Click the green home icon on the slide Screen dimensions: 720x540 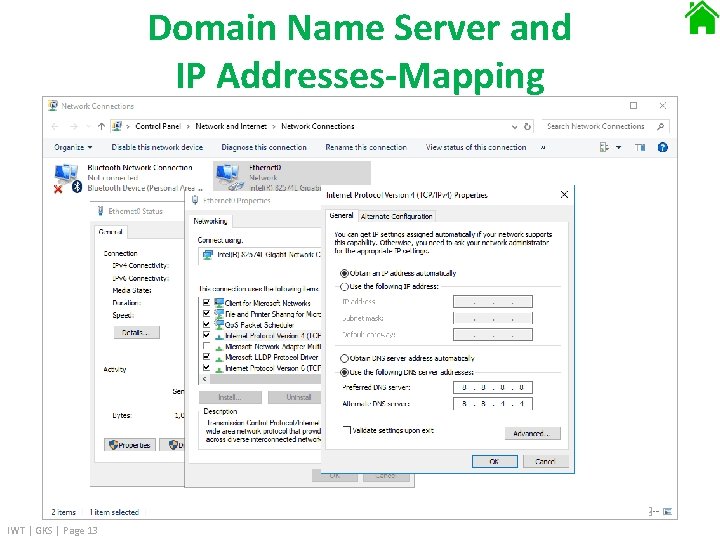coord(701,17)
